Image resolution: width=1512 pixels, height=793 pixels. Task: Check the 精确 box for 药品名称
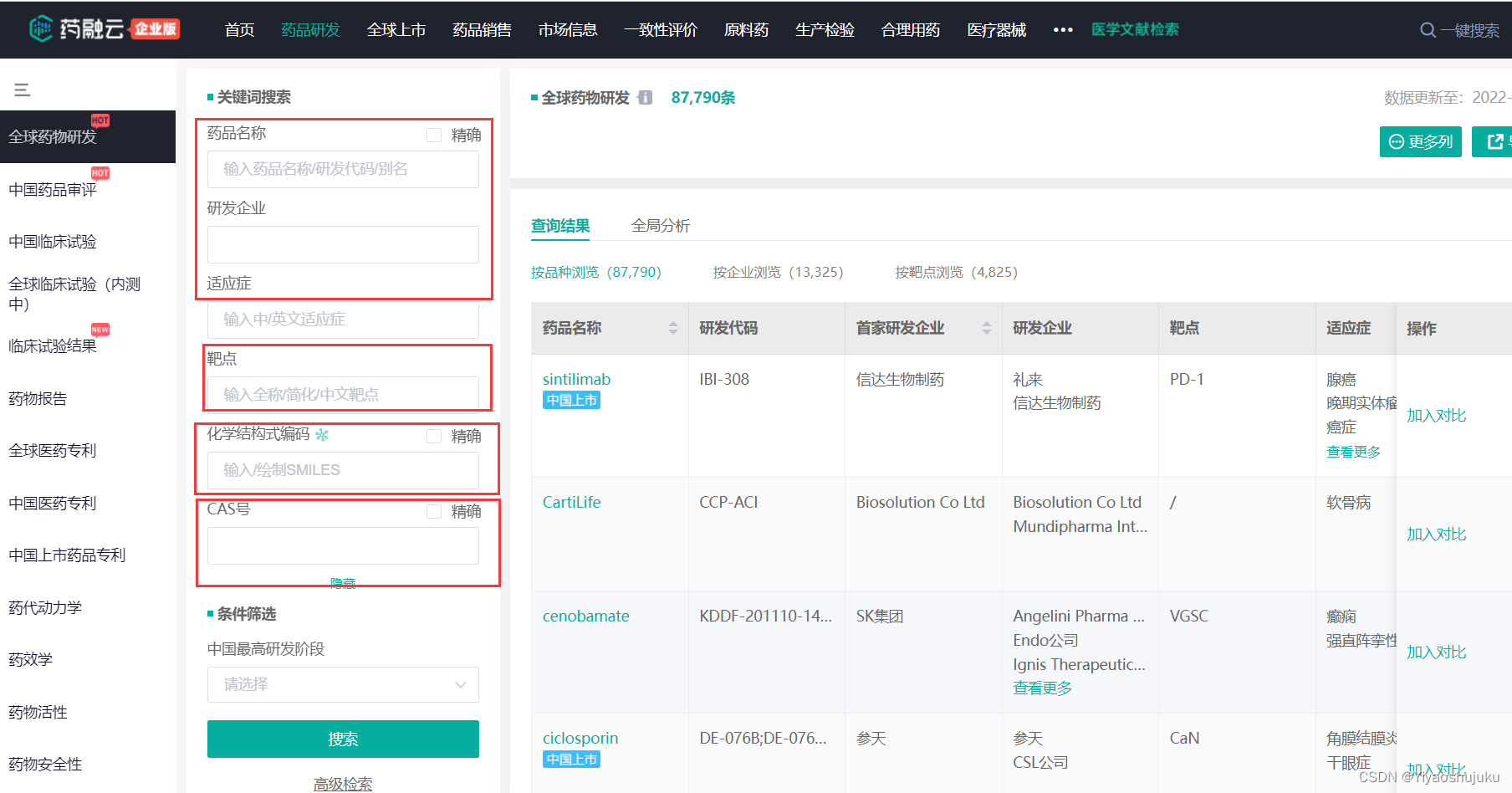point(434,135)
